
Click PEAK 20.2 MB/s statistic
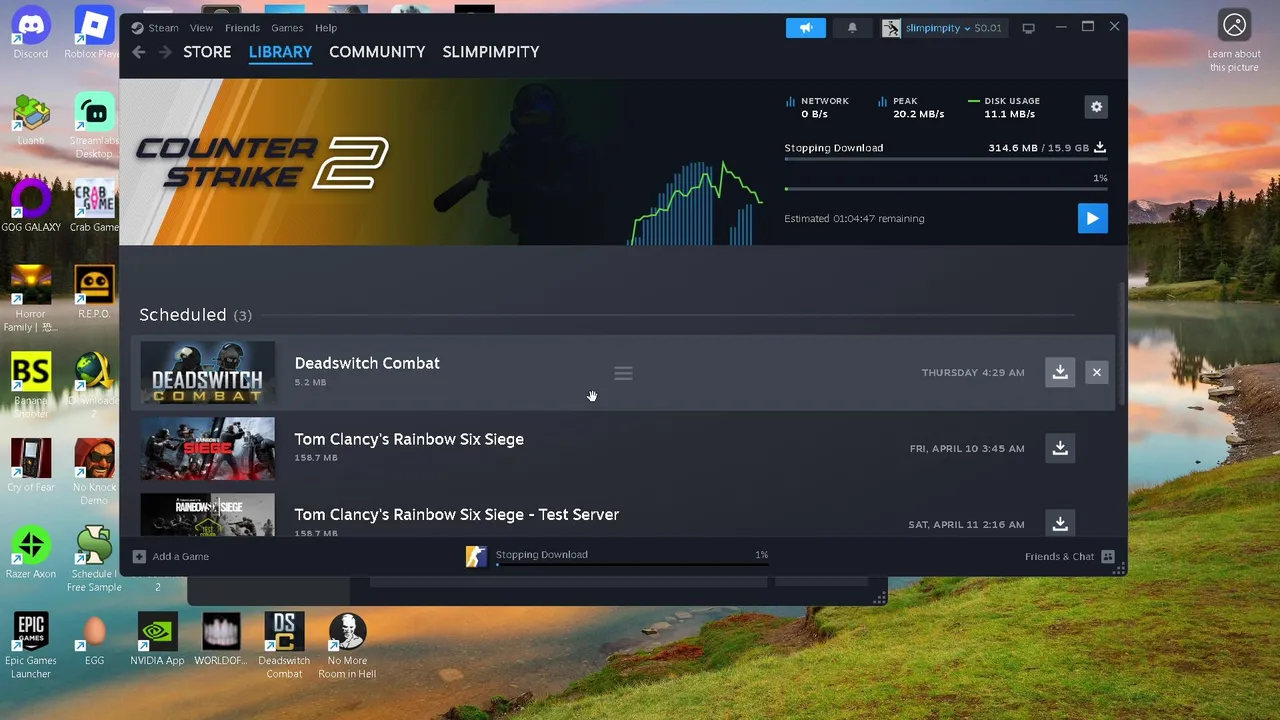[x=911, y=107]
